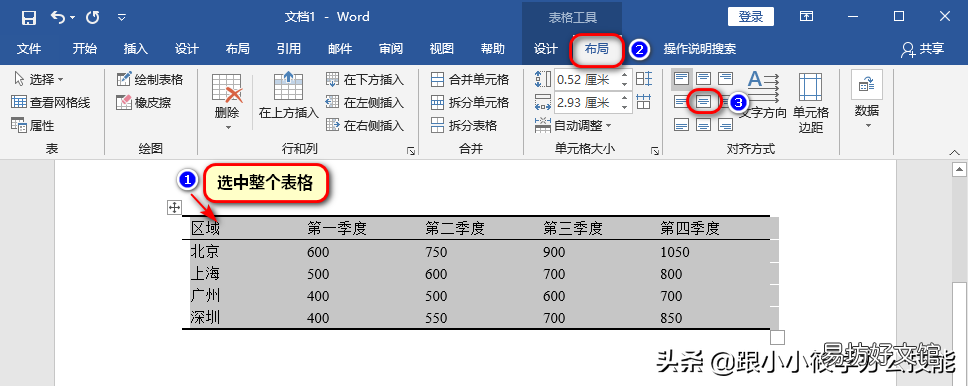Click the 文字方向 text direction button
Viewport: 968px width, 386px height.
764,96
